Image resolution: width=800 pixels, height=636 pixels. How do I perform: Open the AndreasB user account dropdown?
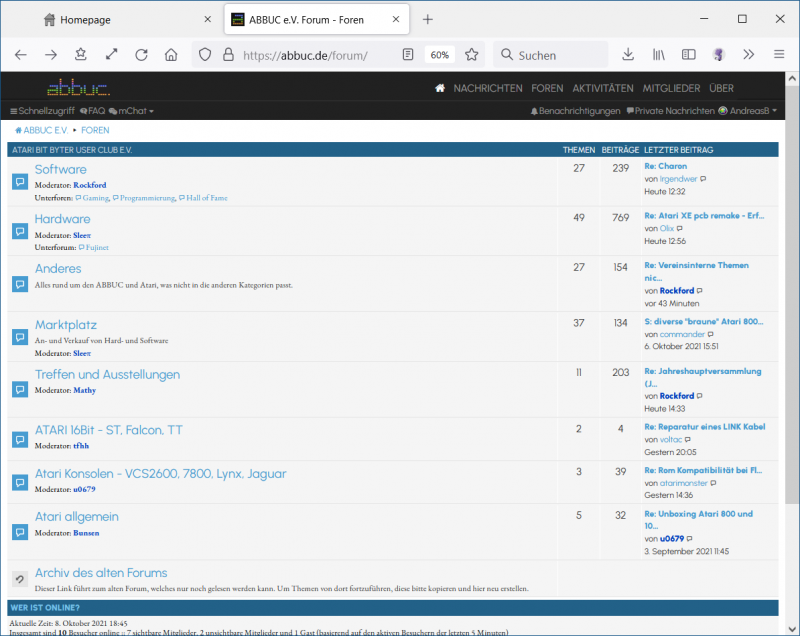pyautogui.click(x=747, y=111)
